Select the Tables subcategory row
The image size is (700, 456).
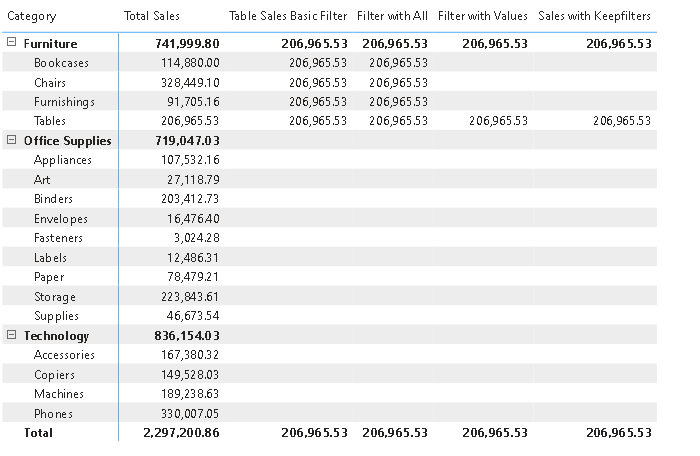pos(50,121)
